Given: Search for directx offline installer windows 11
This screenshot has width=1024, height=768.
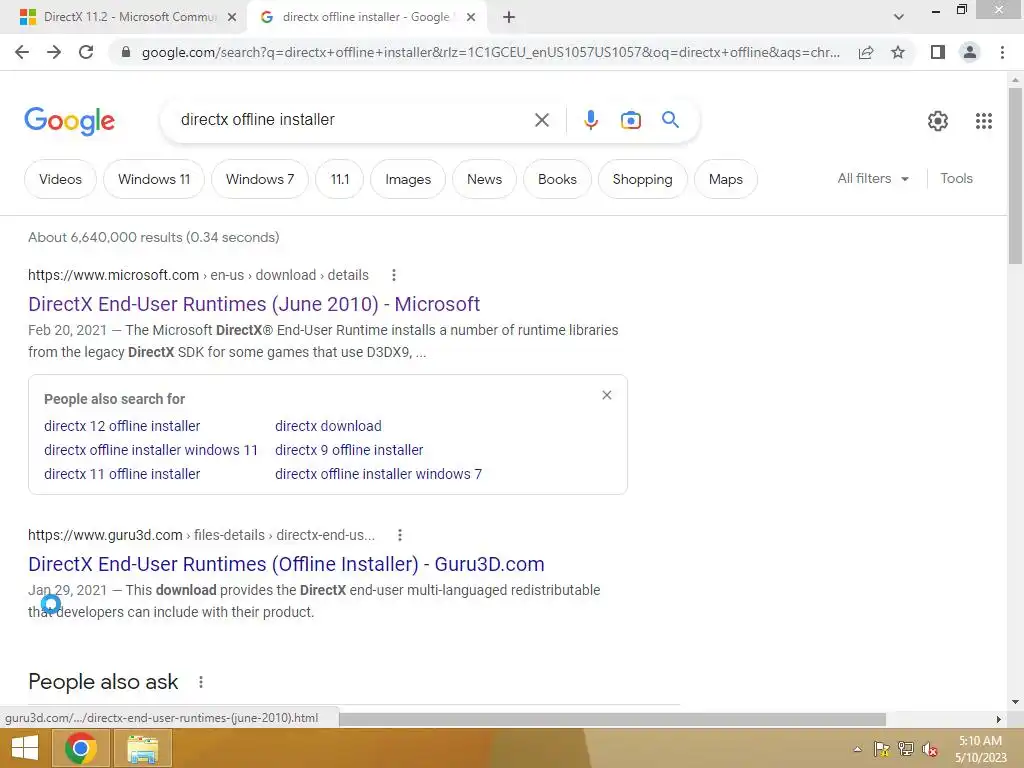Looking at the screenshot, I should pos(151,450).
